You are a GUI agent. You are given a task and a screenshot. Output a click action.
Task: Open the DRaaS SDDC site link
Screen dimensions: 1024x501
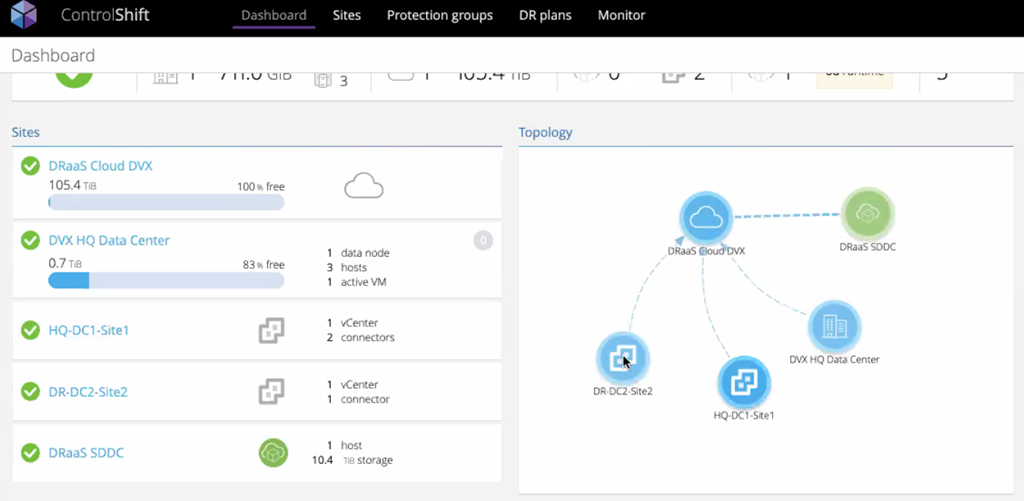(x=86, y=453)
